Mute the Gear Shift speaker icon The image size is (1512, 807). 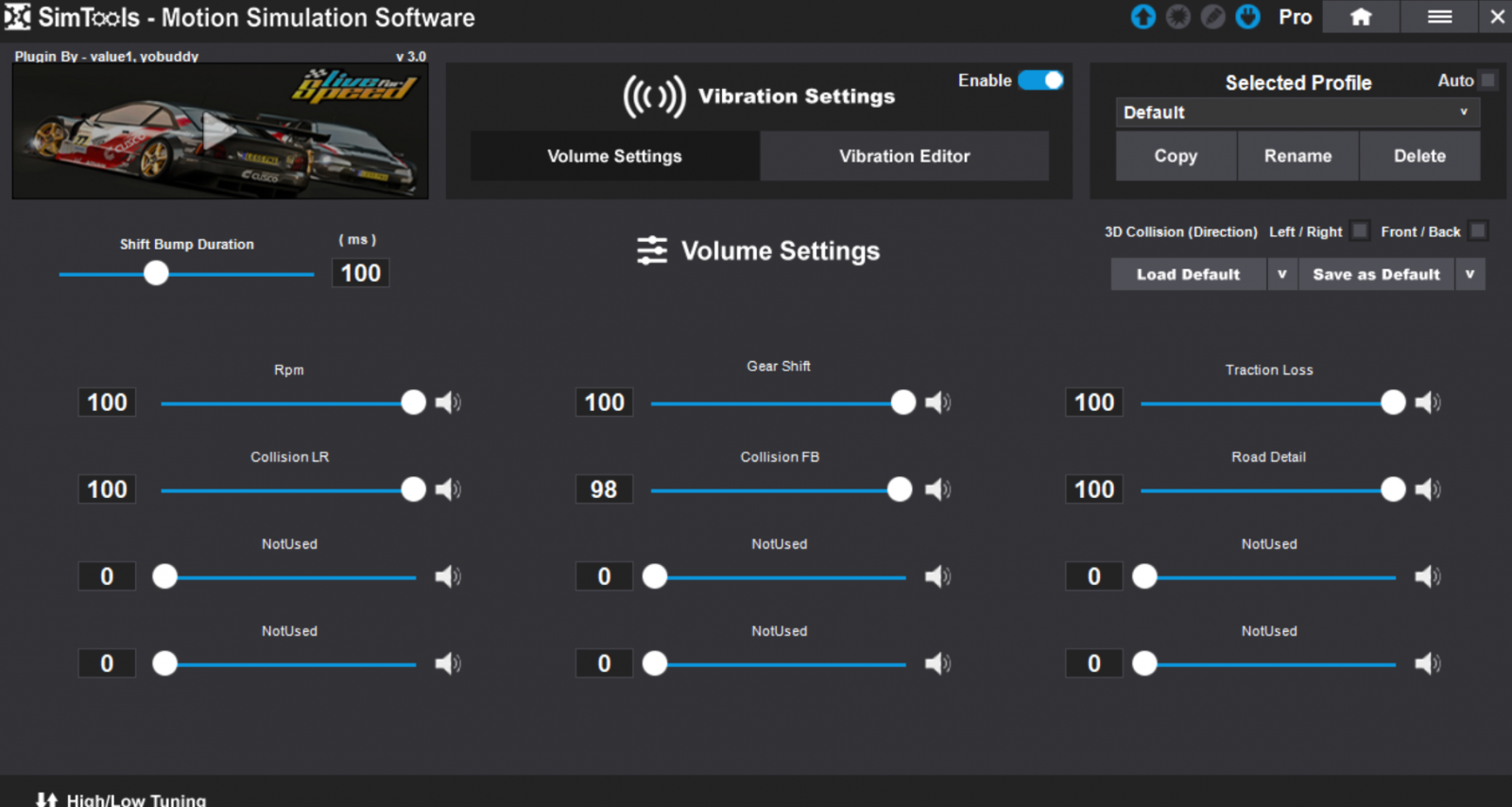coord(936,403)
